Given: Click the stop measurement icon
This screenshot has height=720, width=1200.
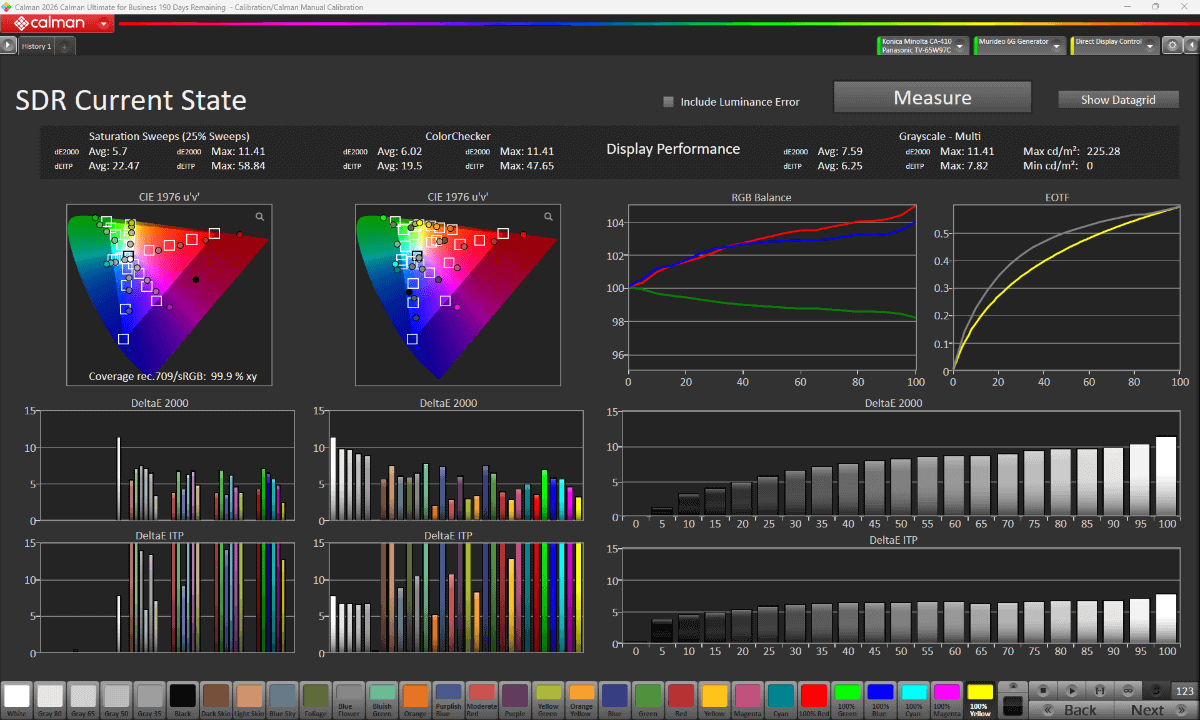Looking at the screenshot, I should point(1043,690).
